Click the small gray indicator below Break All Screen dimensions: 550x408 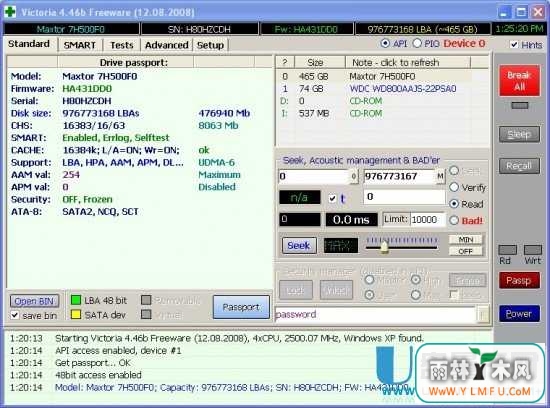[x=519, y=105]
